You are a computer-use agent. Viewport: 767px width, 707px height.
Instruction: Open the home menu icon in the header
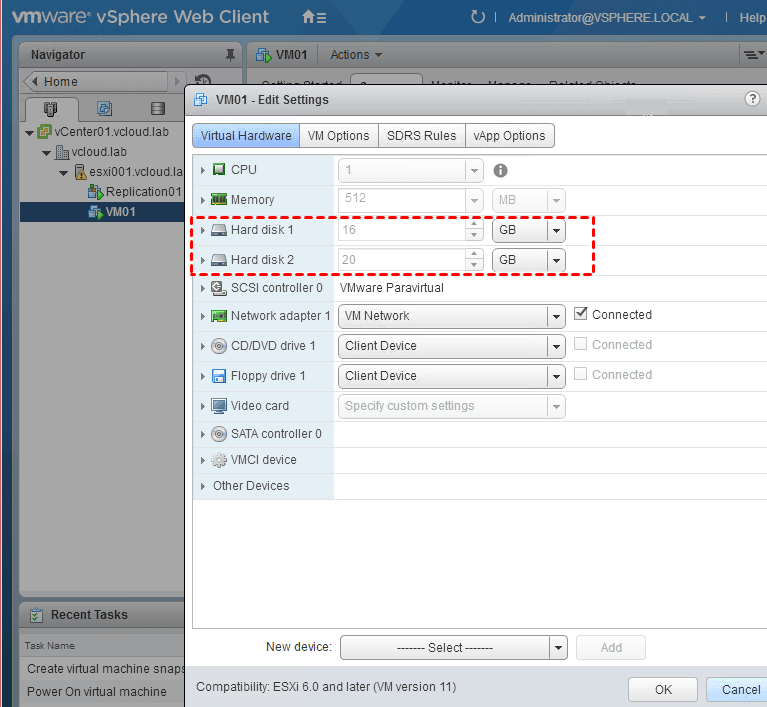313,17
